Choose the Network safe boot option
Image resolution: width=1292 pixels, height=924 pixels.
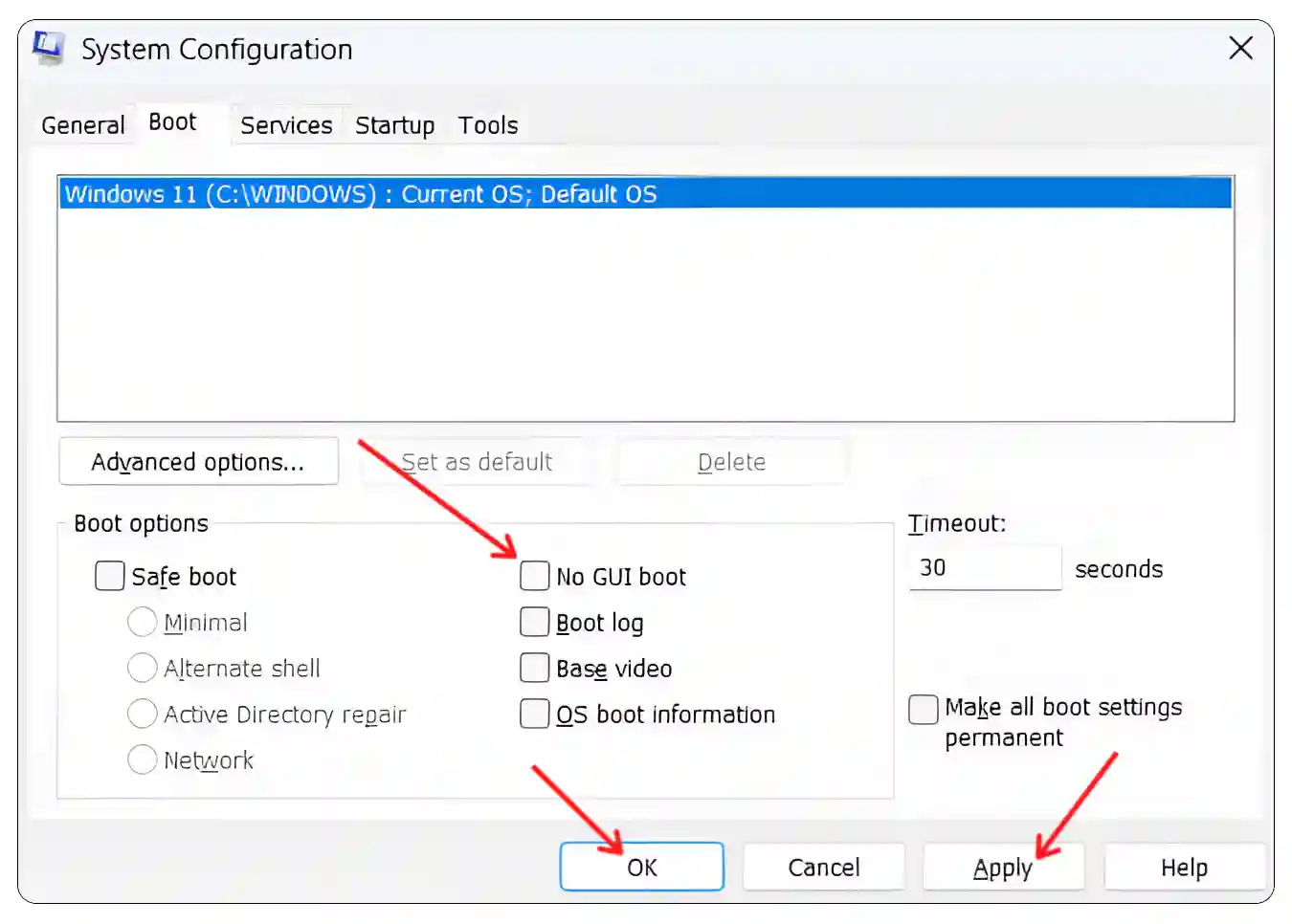(x=142, y=760)
